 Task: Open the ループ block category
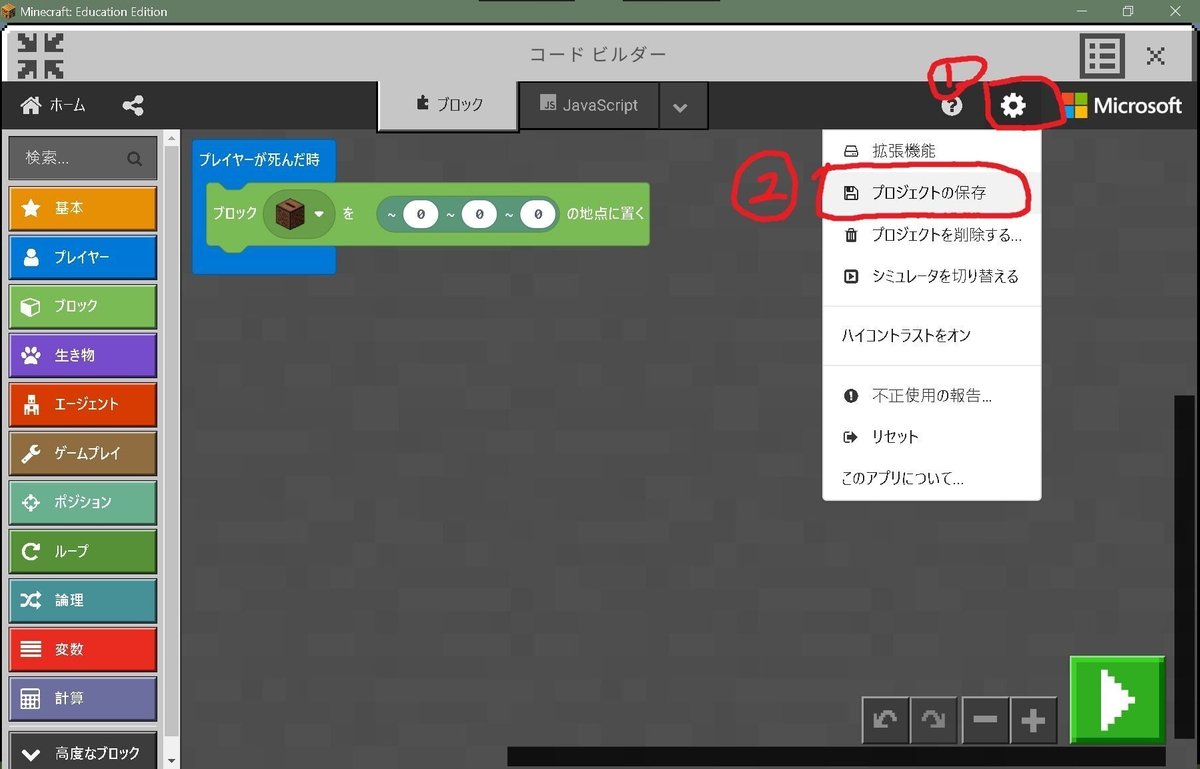(83, 551)
